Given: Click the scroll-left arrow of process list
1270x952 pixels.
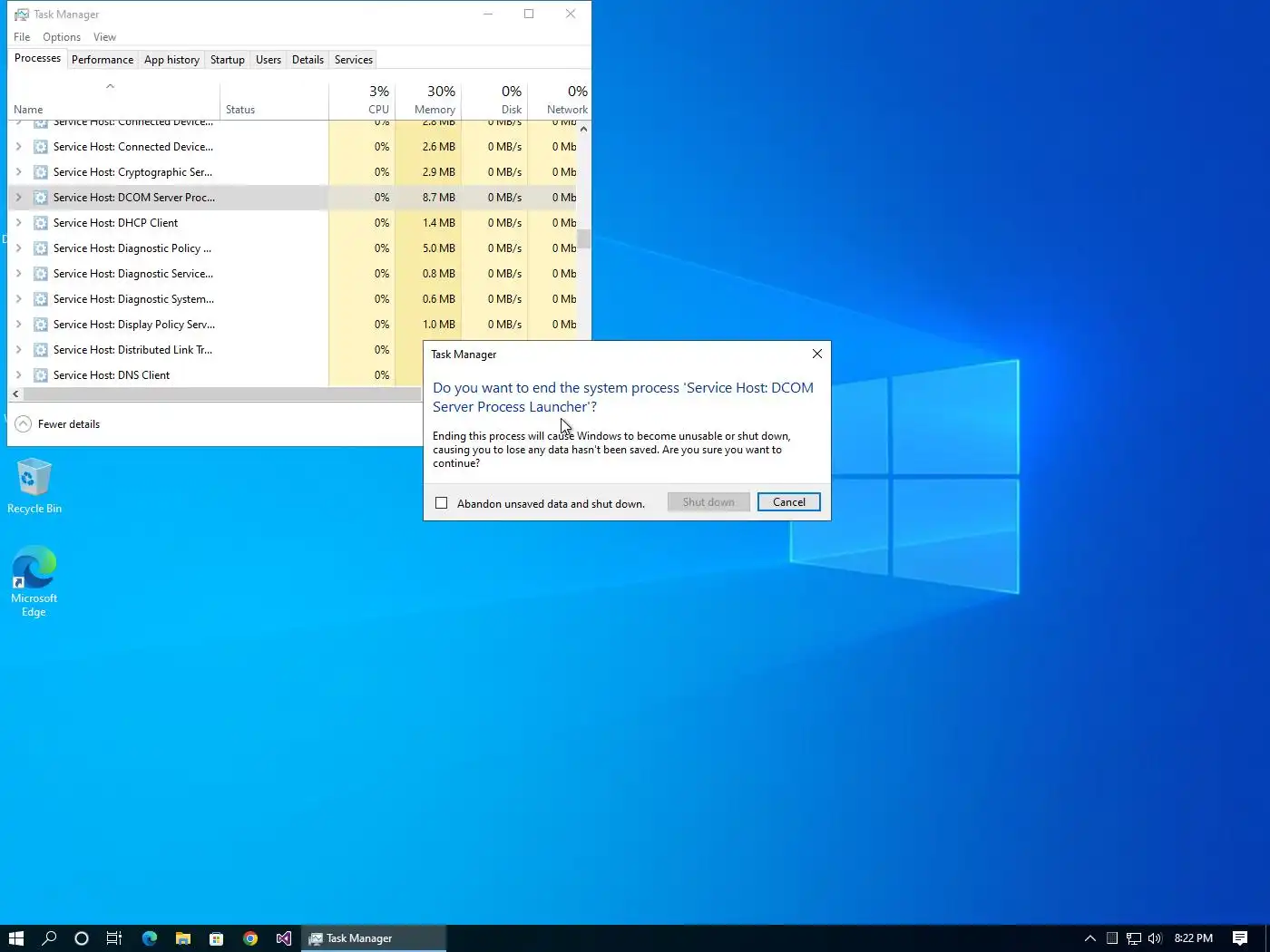Looking at the screenshot, I should click(x=15, y=394).
